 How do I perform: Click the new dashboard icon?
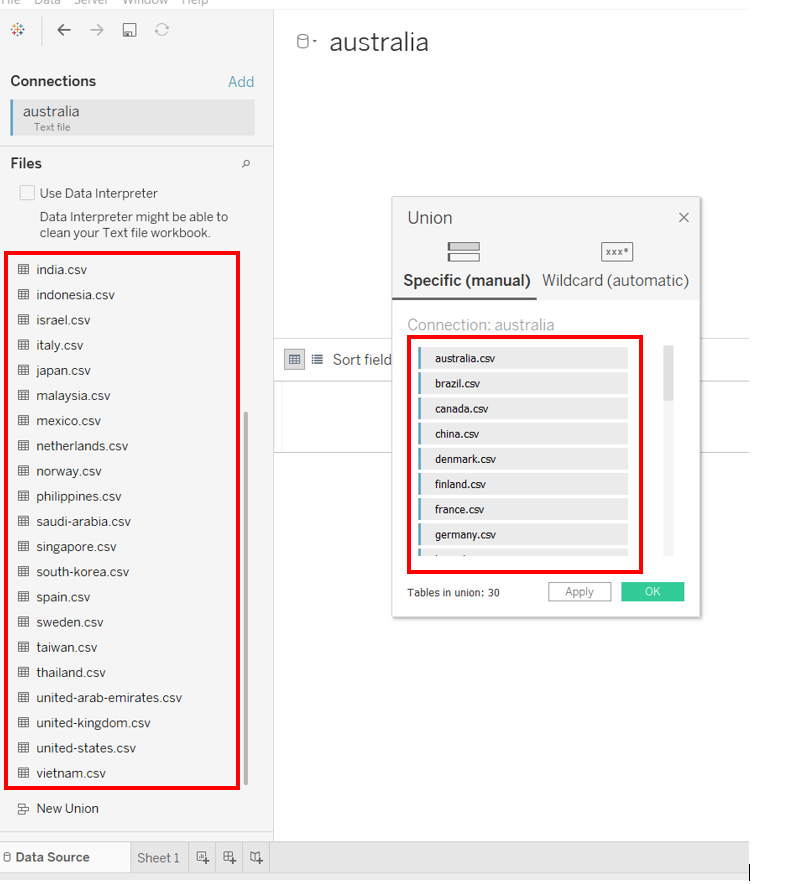coord(230,857)
